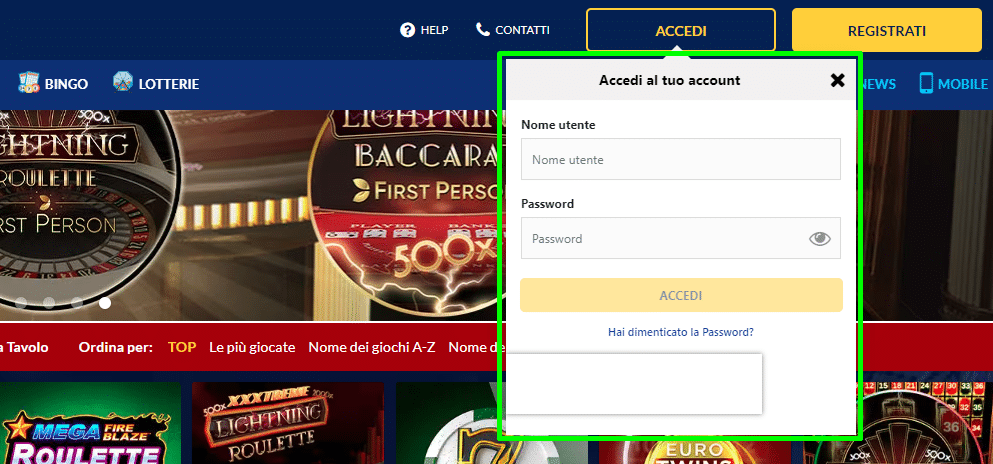The image size is (993, 464).
Task: Select the first banner carousel dot
Action: (x=21, y=303)
